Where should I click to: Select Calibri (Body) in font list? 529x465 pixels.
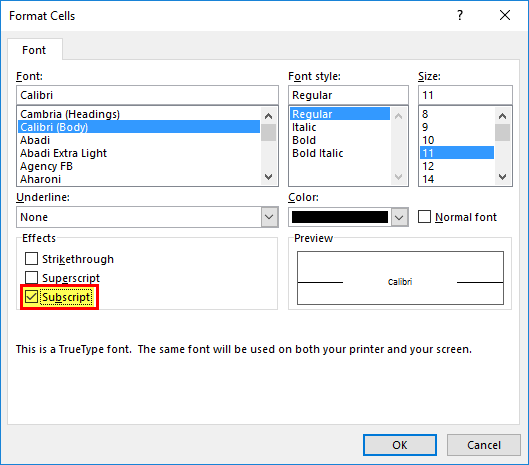tap(139, 127)
